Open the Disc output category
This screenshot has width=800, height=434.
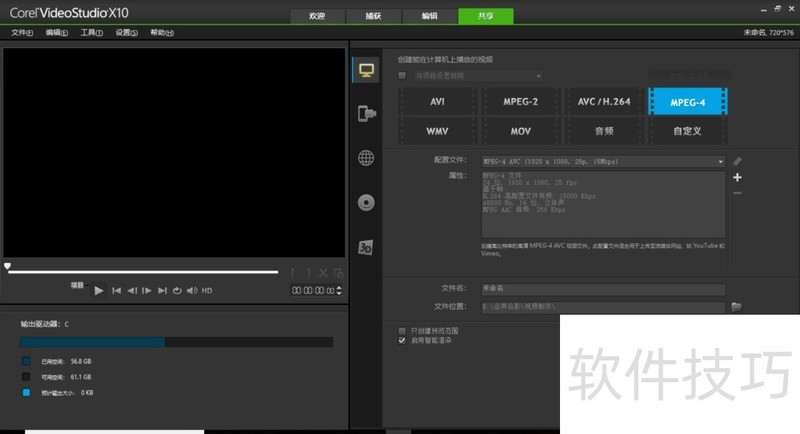coord(366,202)
